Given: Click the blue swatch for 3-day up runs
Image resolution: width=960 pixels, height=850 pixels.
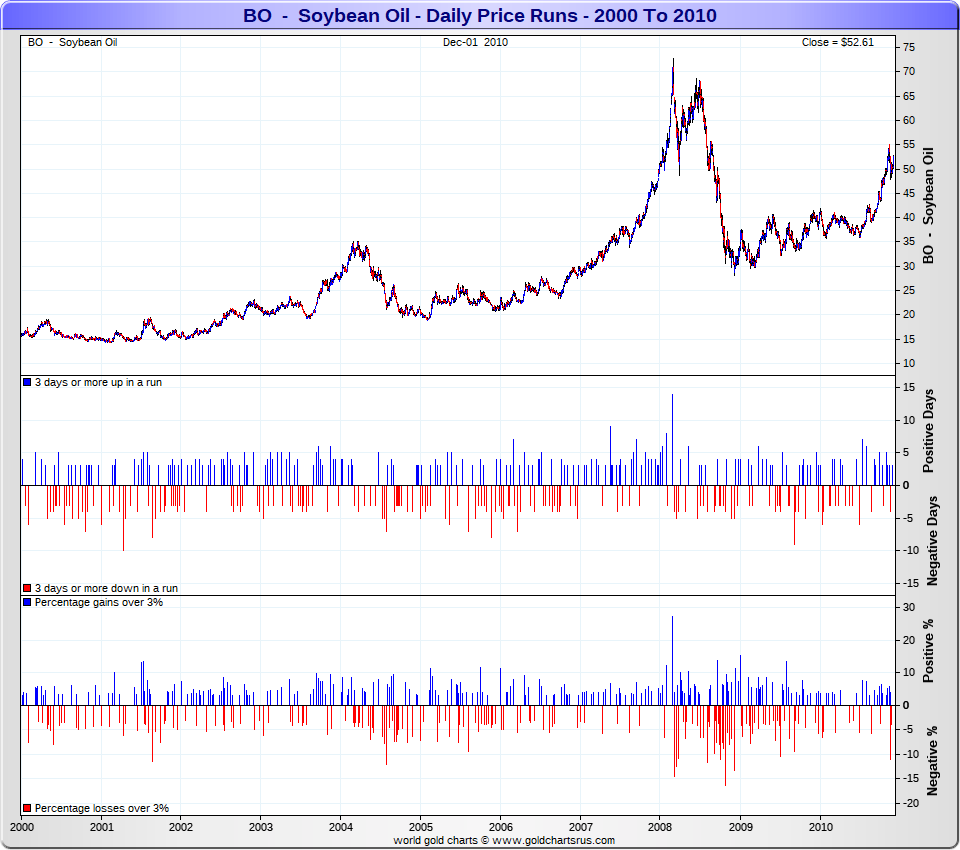Looking at the screenshot, I should coord(27,383).
